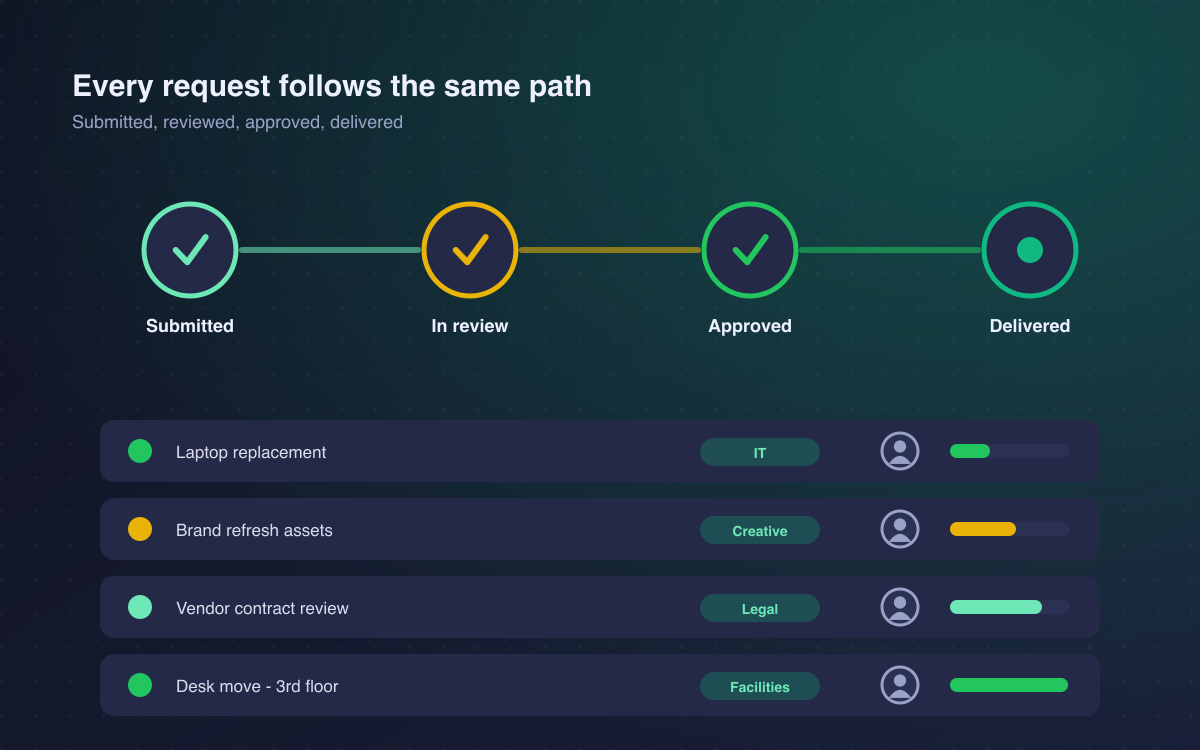Screen dimensions: 1200x750
Task: Open the Vendor contract review request
Action: coord(600,607)
